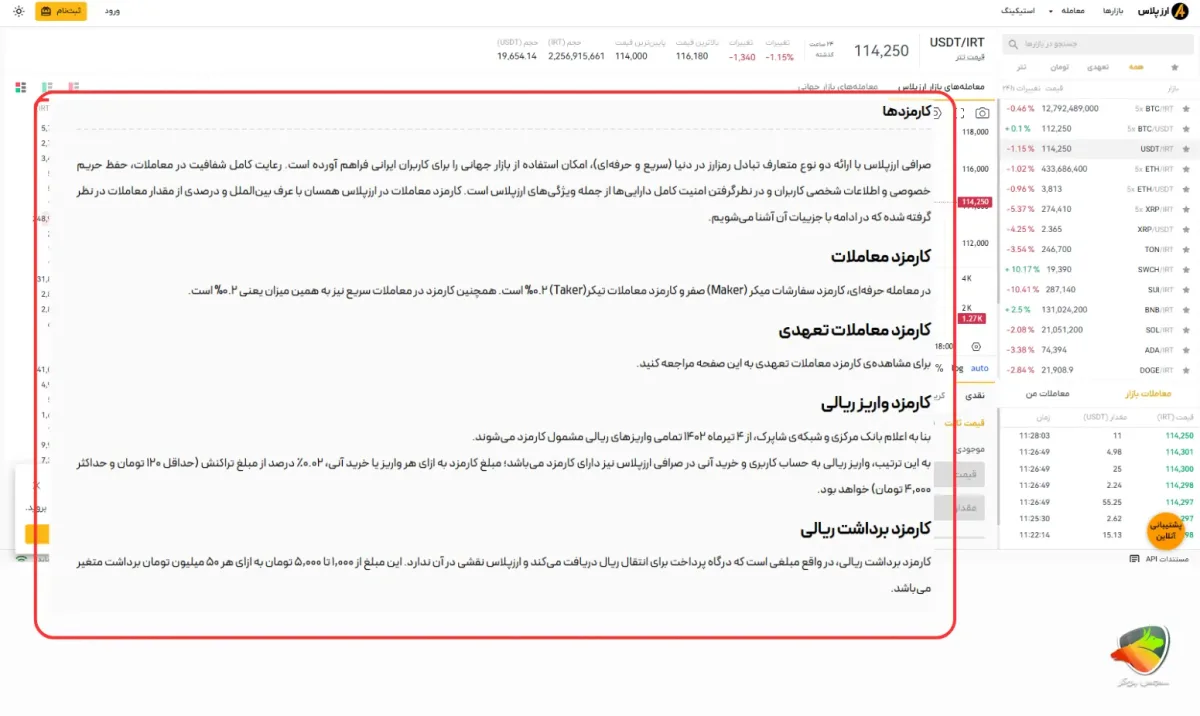The height and width of the screenshot is (716, 1200).
Task: Click the API documentation icon
Action: 1134,559
